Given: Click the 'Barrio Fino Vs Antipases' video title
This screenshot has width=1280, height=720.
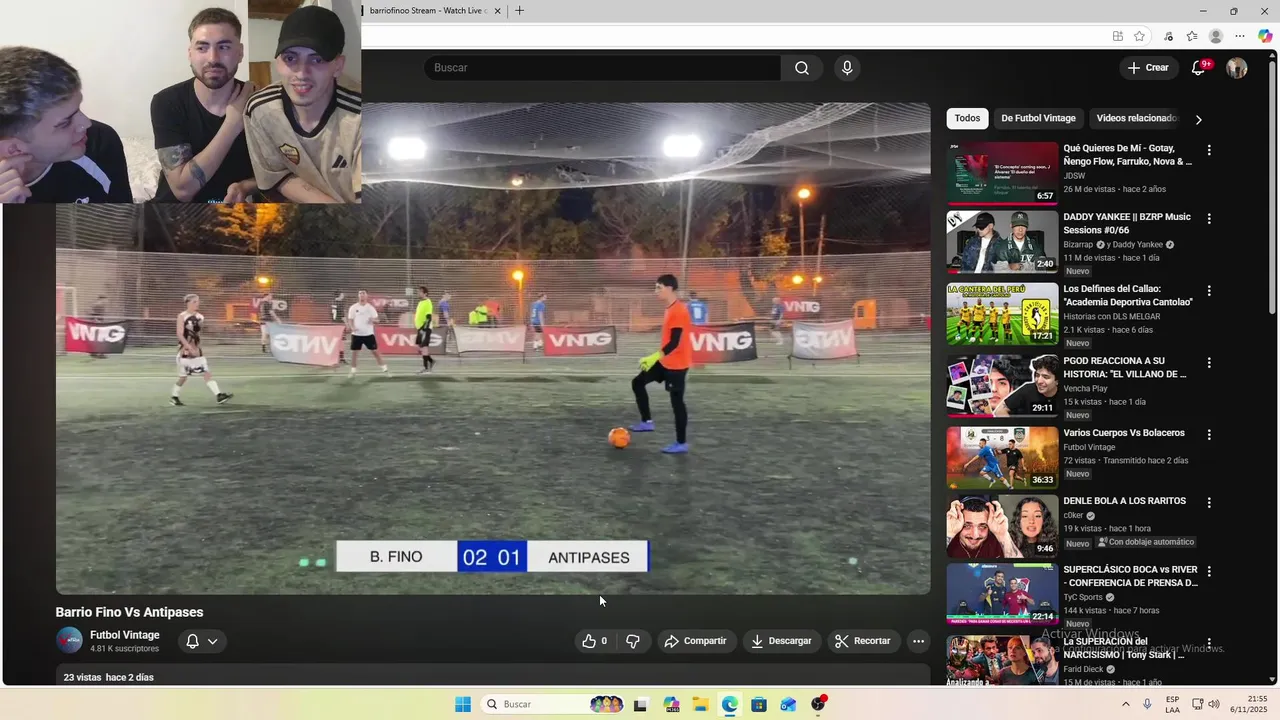Looking at the screenshot, I should (129, 612).
